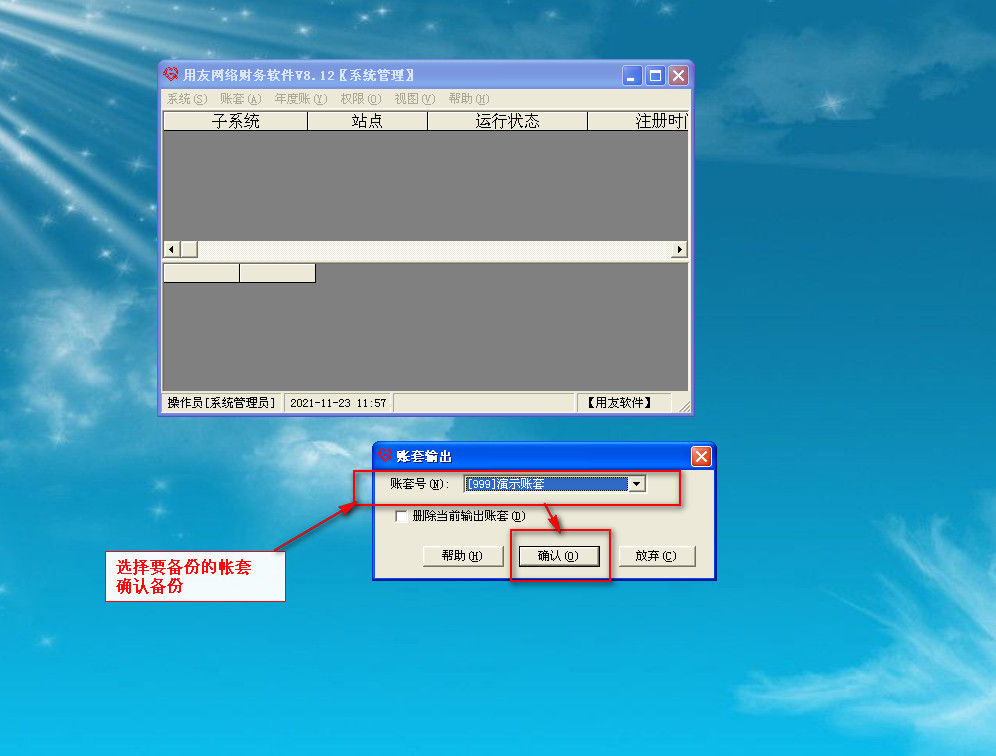This screenshot has height=756, width=996.
Task: Click the icon in 账套输出 dialog title
Action: tap(385, 456)
